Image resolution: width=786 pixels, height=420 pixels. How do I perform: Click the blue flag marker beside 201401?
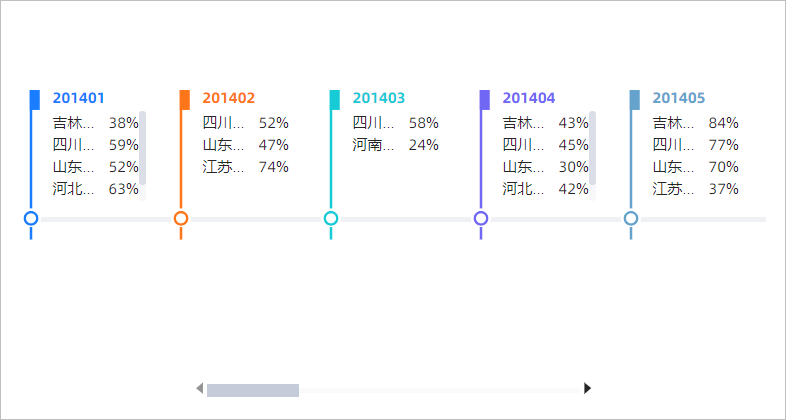point(35,99)
